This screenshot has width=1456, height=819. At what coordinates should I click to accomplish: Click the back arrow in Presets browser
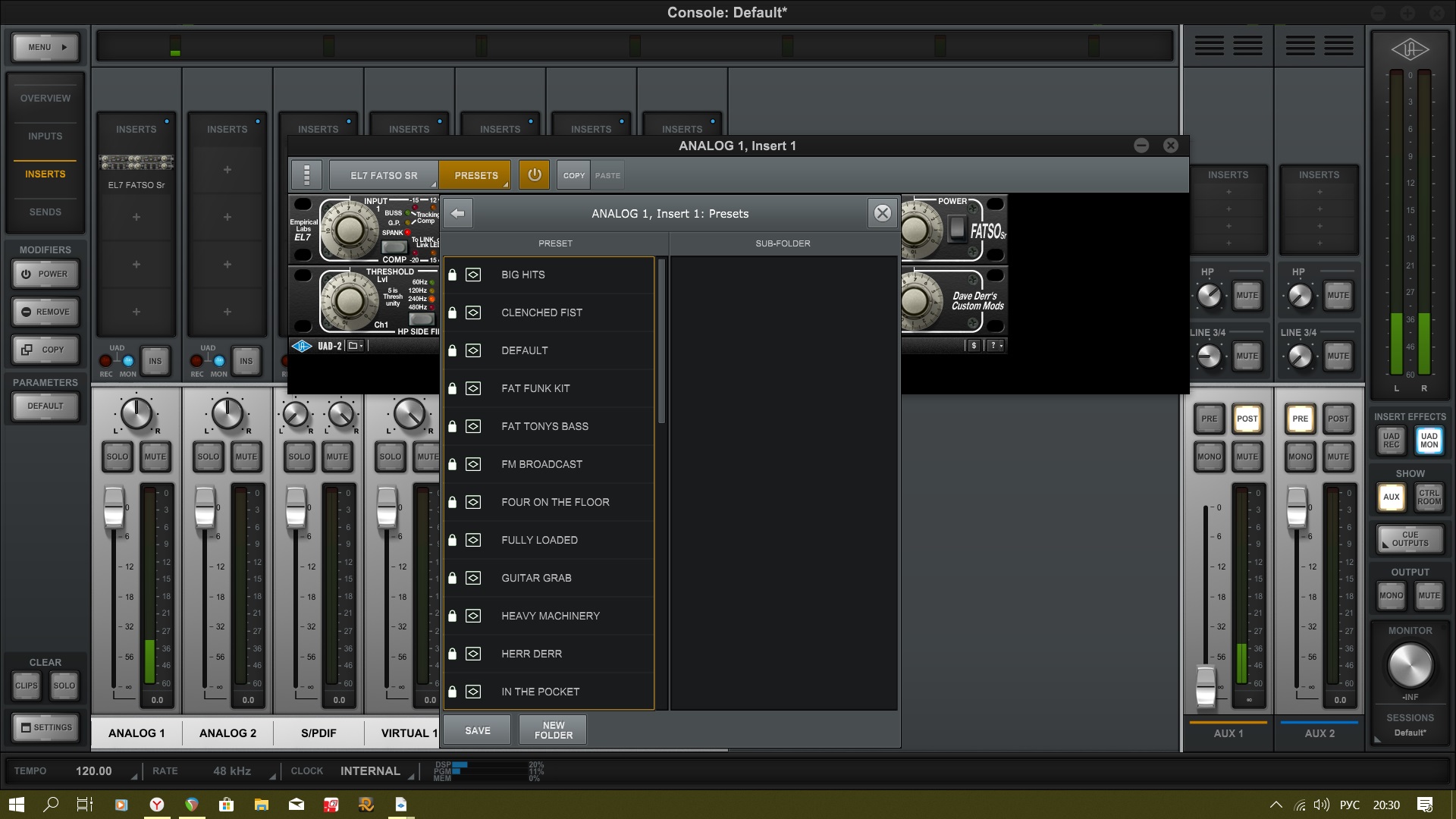pyautogui.click(x=458, y=214)
